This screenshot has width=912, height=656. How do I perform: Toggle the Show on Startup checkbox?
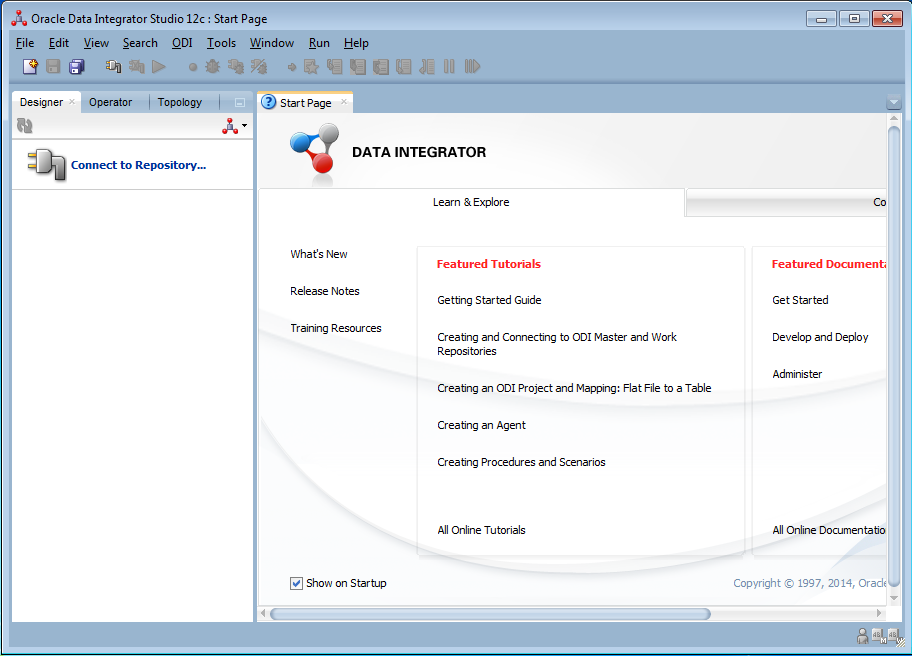point(296,583)
